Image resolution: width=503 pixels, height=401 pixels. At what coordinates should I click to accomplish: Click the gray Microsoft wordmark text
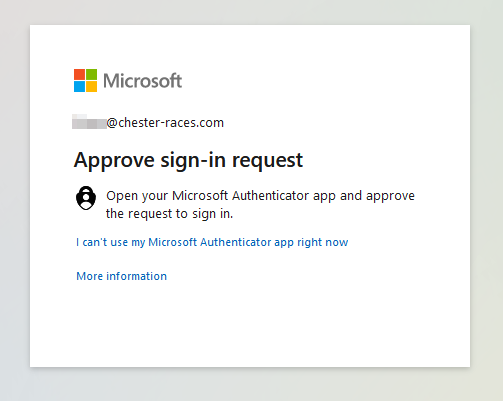point(143,81)
